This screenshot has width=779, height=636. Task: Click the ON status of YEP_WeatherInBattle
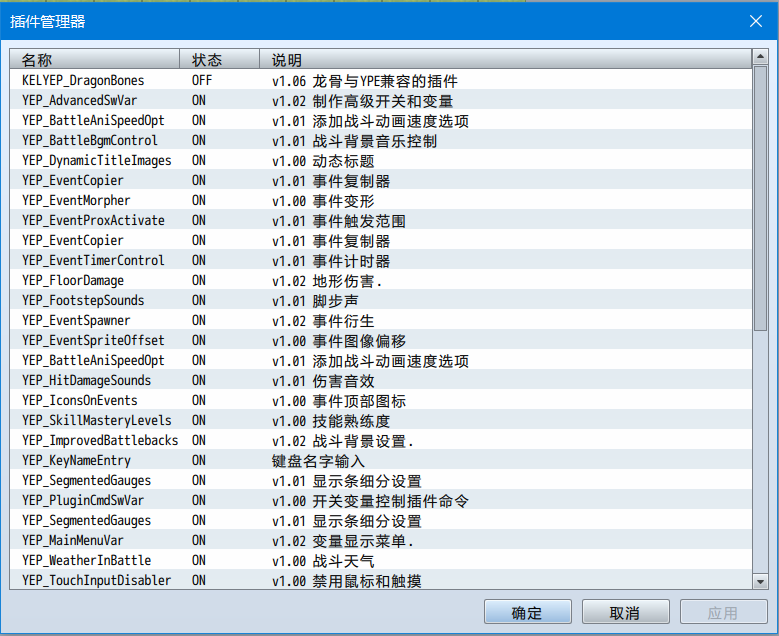199,560
